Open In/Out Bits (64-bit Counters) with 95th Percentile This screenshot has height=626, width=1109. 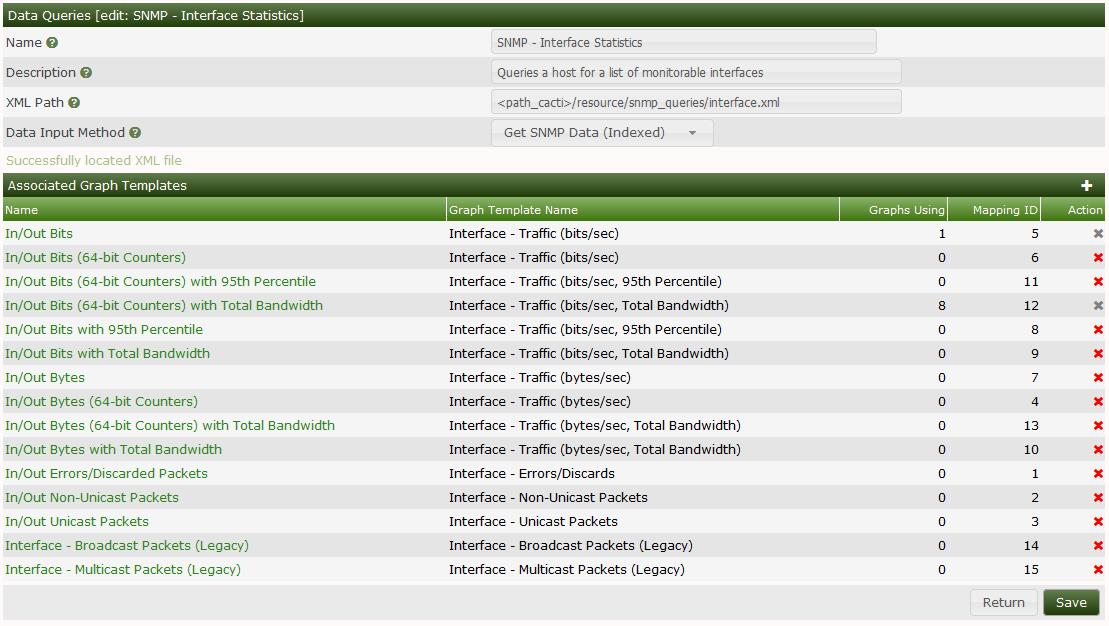point(160,281)
